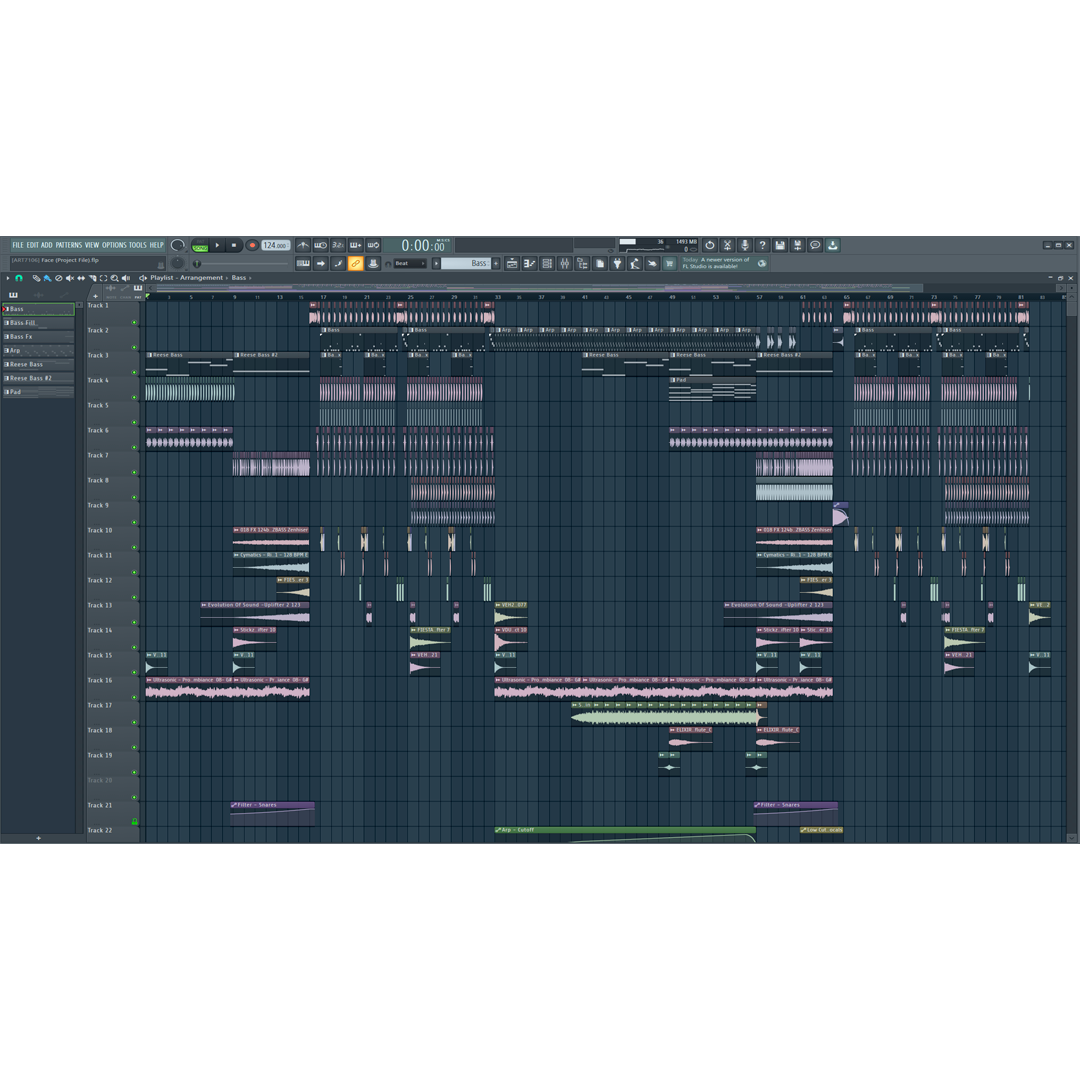Toggle the playlist magnet snap icon

click(19, 278)
